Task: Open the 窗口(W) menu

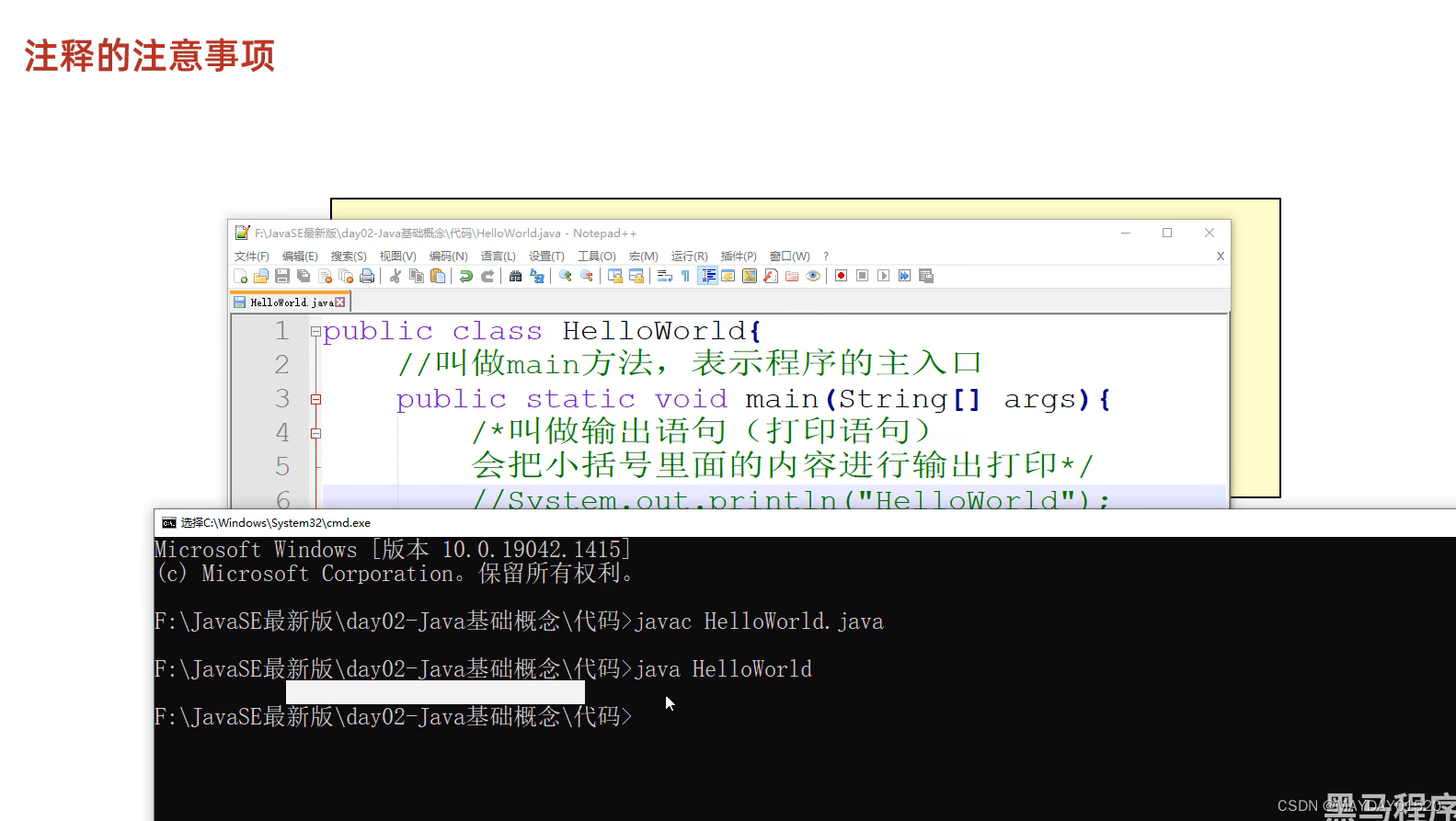Action: (x=790, y=257)
